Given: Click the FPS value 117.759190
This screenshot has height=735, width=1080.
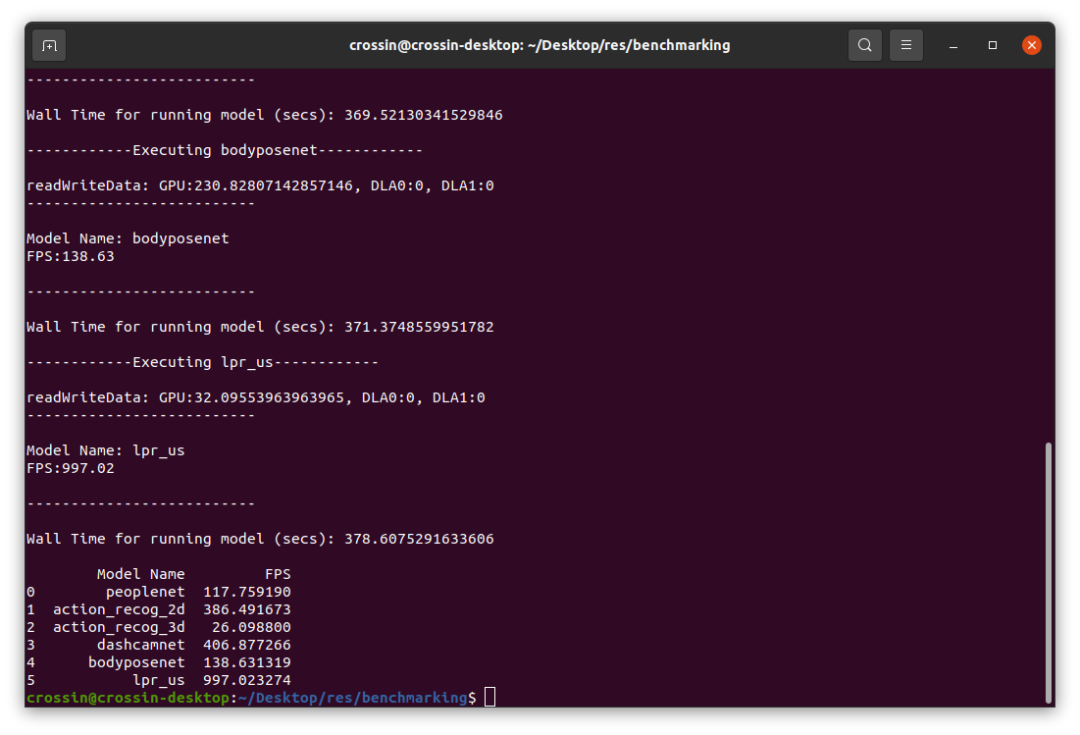Looking at the screenshot, I should coord(247,592).
